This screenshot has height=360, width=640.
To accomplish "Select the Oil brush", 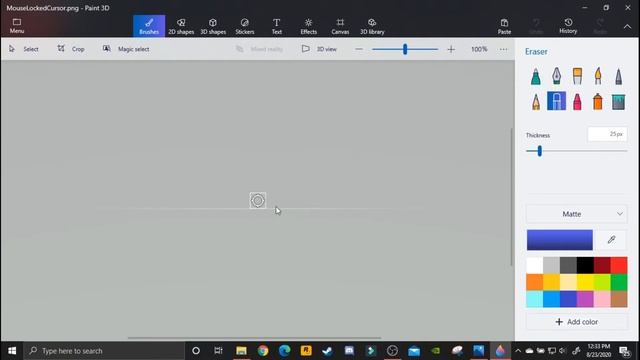I will click(x=577, y=76).
